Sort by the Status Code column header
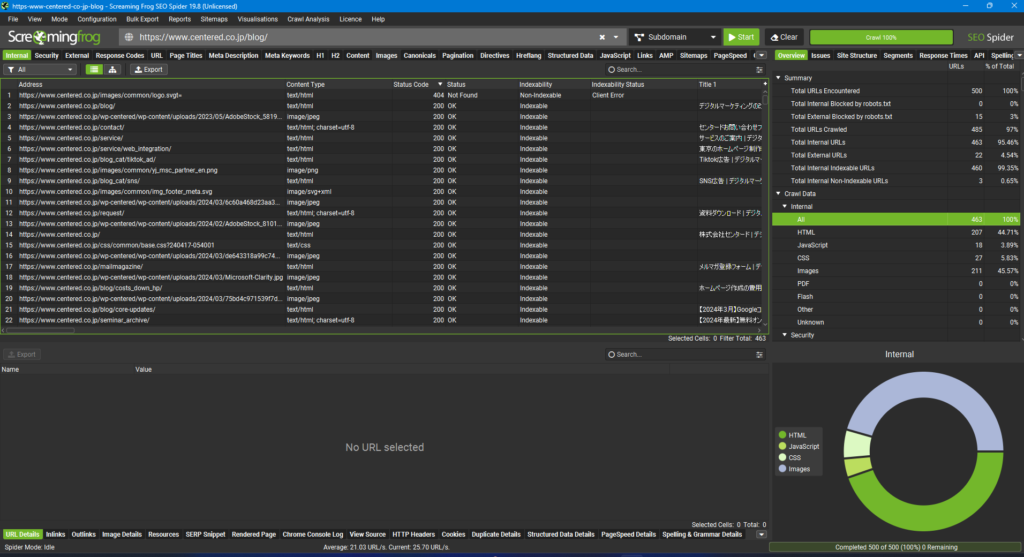1024x557 pixels. (417, 84)
